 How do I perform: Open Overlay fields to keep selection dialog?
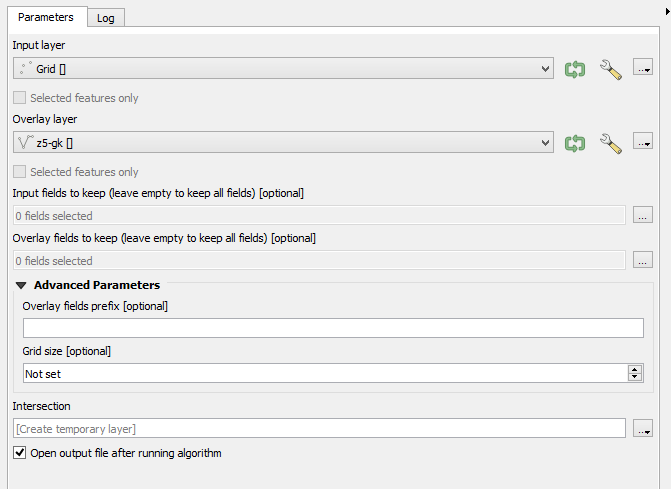(x=643, y=261)
